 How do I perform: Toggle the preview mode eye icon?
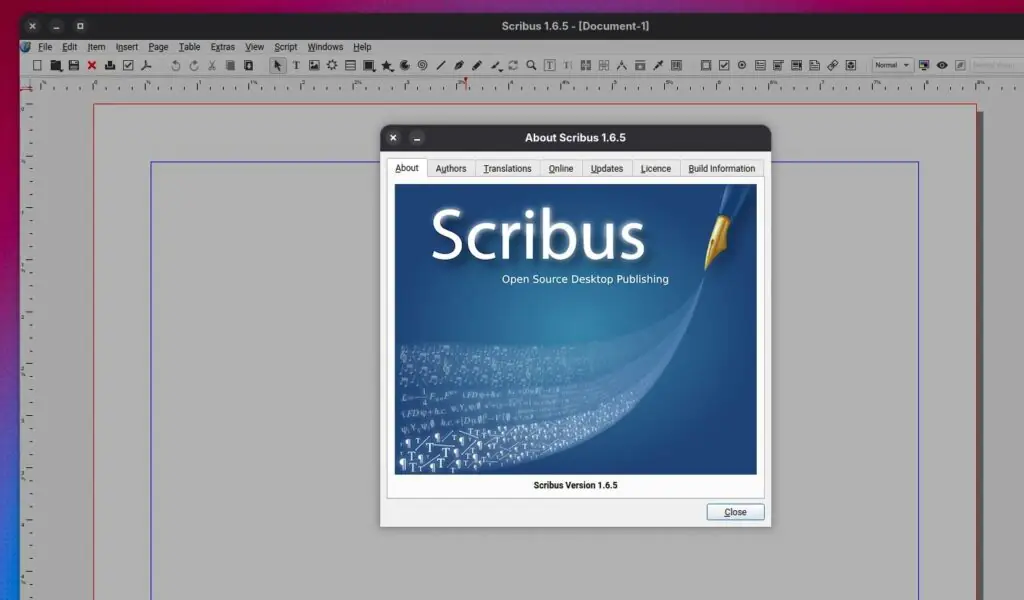point(941,64)
